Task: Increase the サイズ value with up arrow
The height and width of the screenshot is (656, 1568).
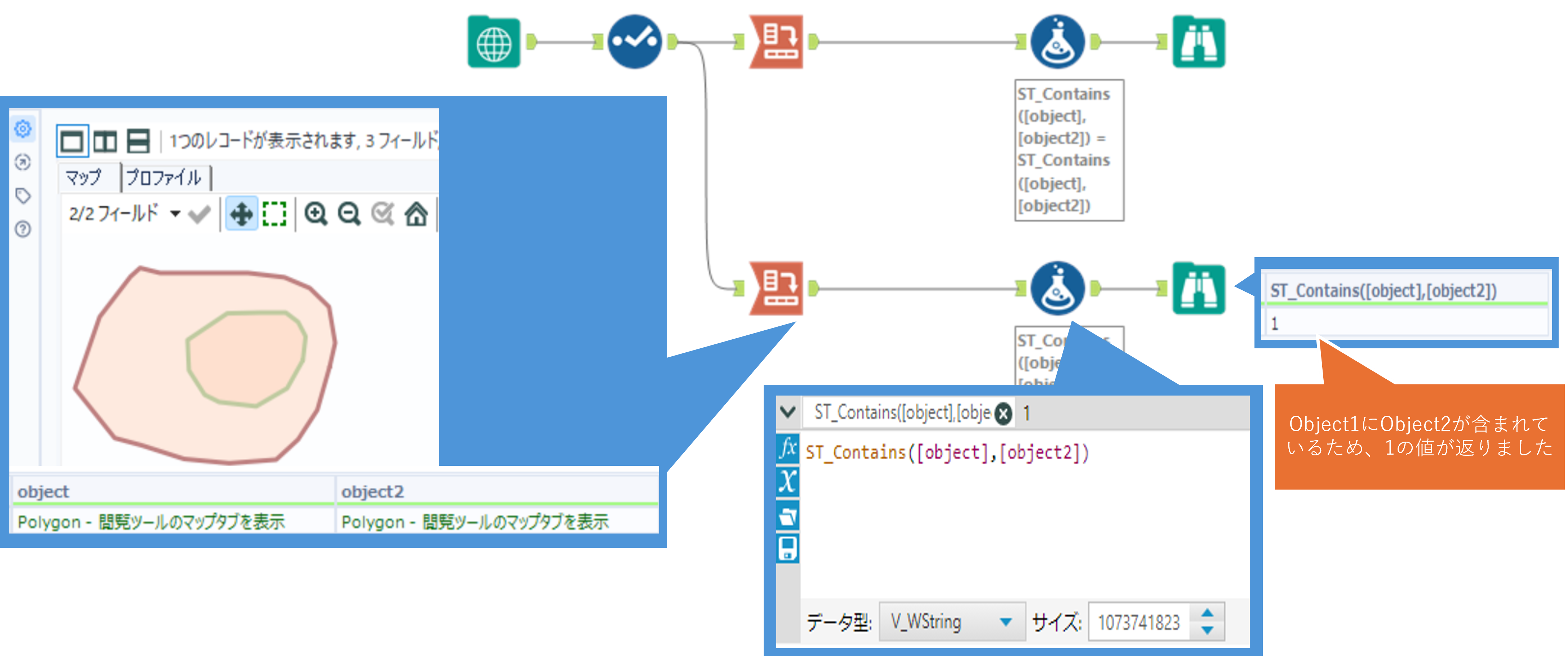Action: coord(1207,613)
